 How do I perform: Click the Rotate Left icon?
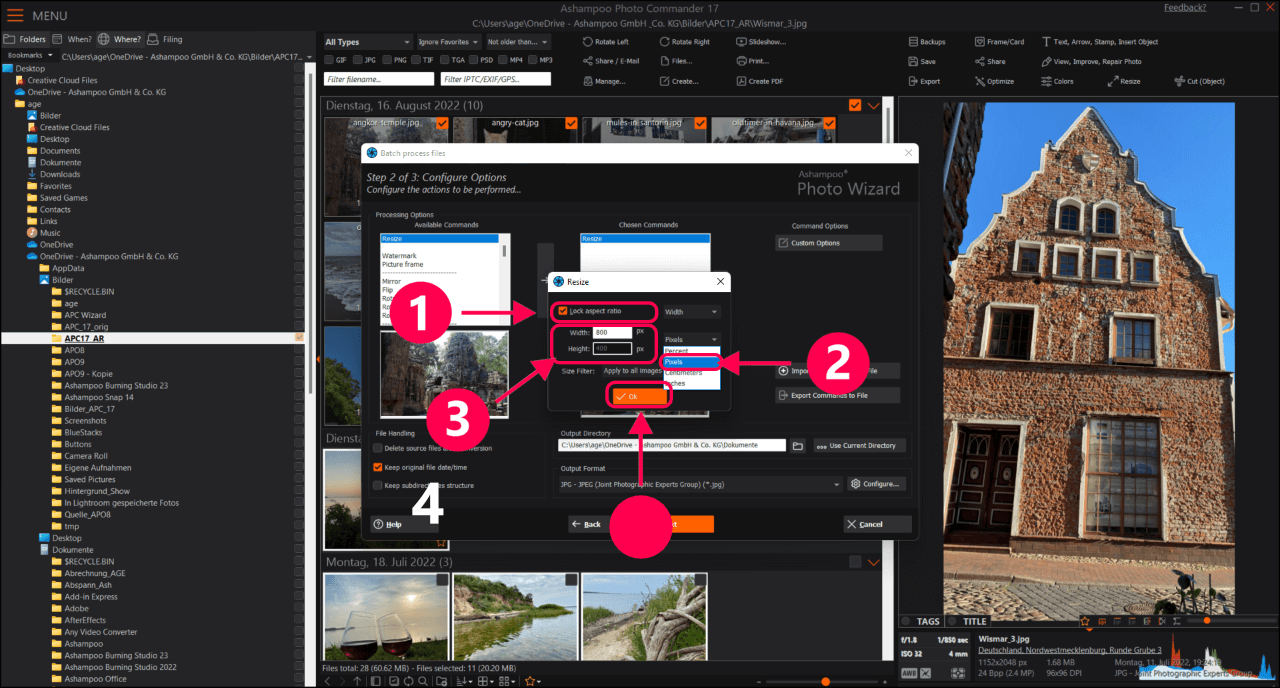point(587,42)
